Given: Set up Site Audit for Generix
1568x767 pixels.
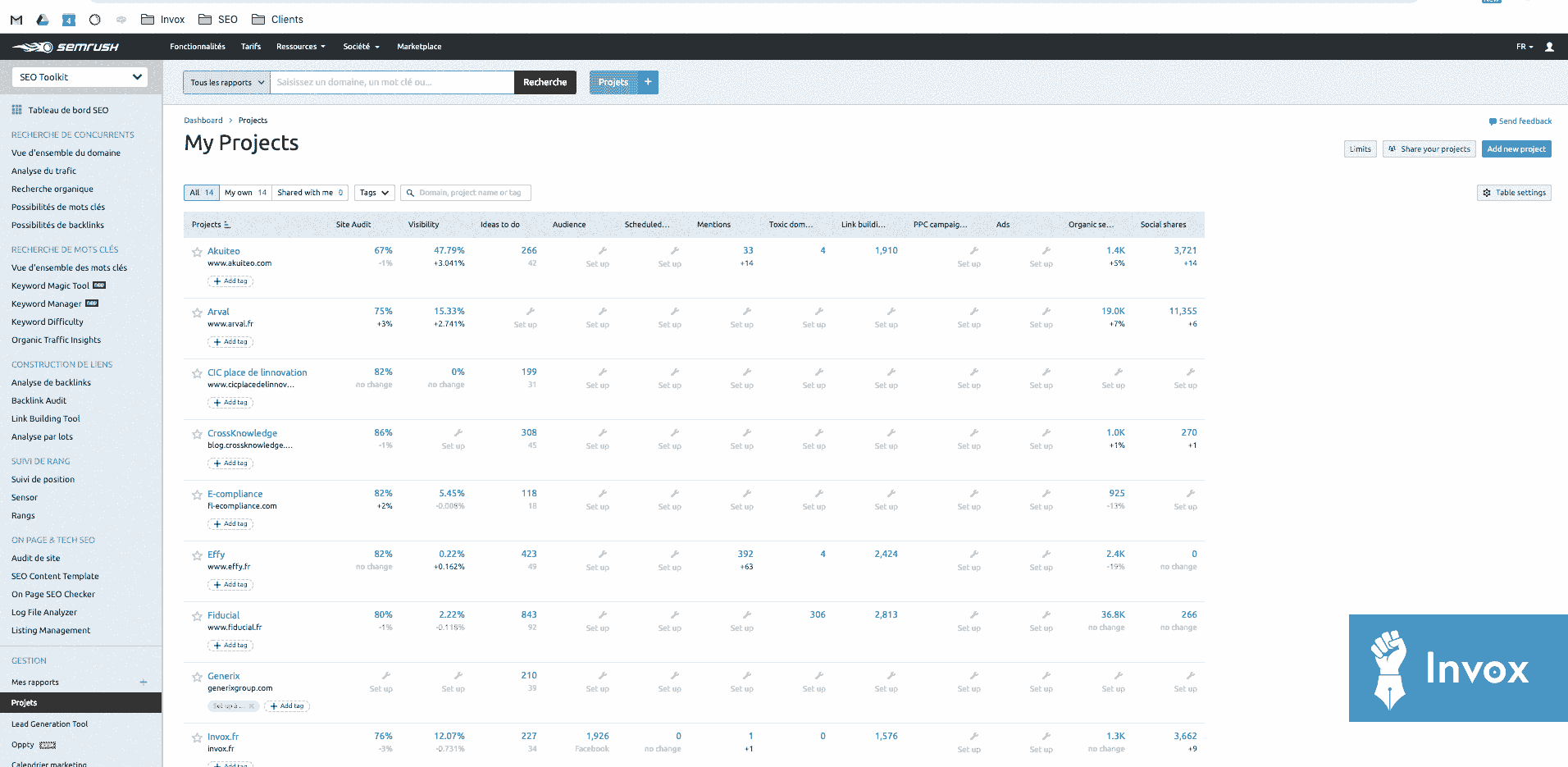Looking at the screenshot, I should 381,683.
